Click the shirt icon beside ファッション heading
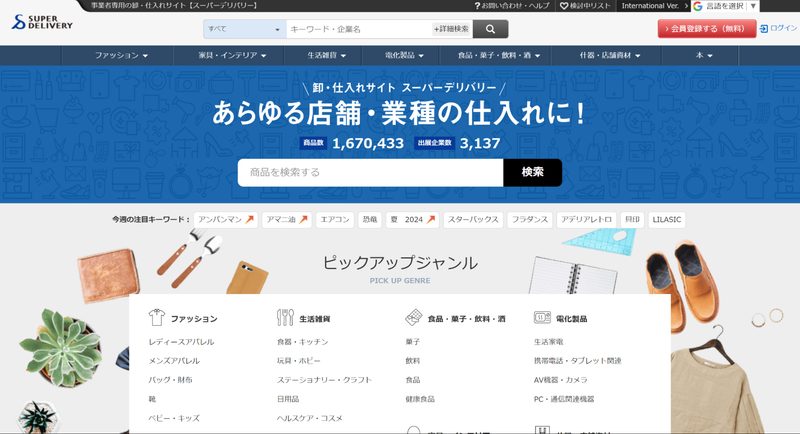This screenshot has width=800, height=434. pos(157,317)
